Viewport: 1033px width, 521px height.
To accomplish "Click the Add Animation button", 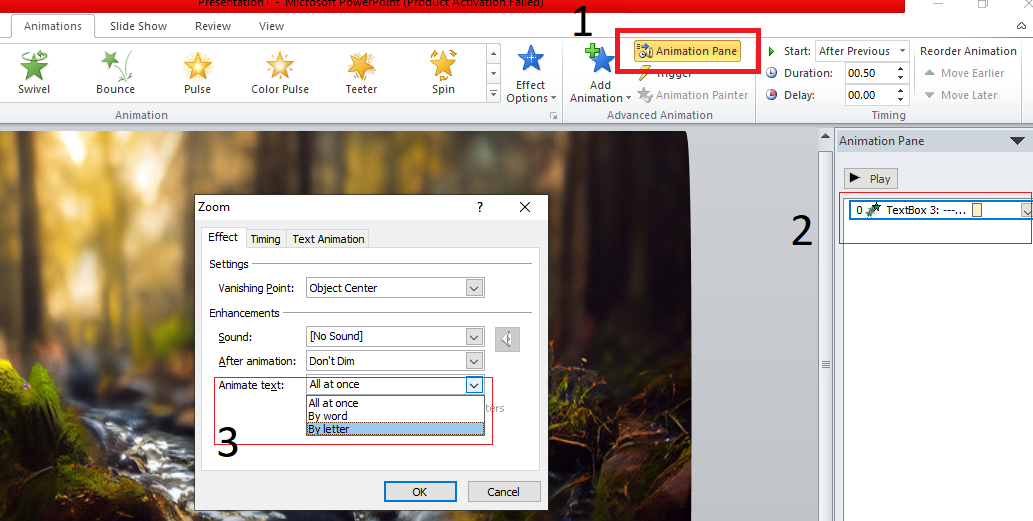I will coord(600,75).
